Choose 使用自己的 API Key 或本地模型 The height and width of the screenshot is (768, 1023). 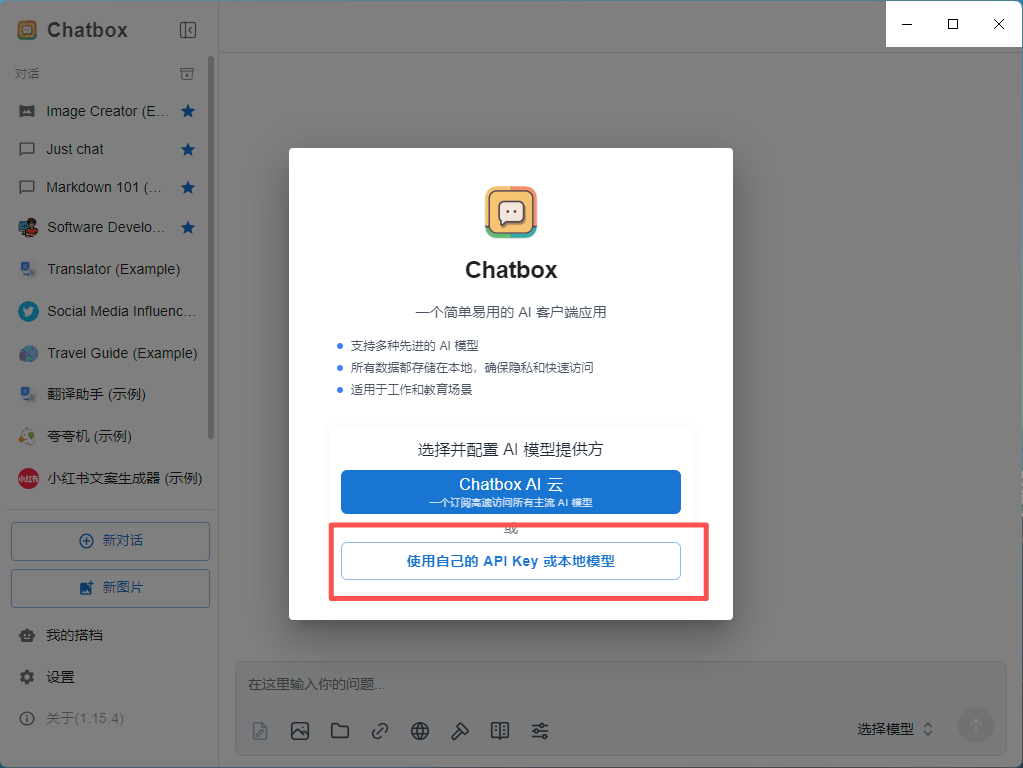point(511,561)
